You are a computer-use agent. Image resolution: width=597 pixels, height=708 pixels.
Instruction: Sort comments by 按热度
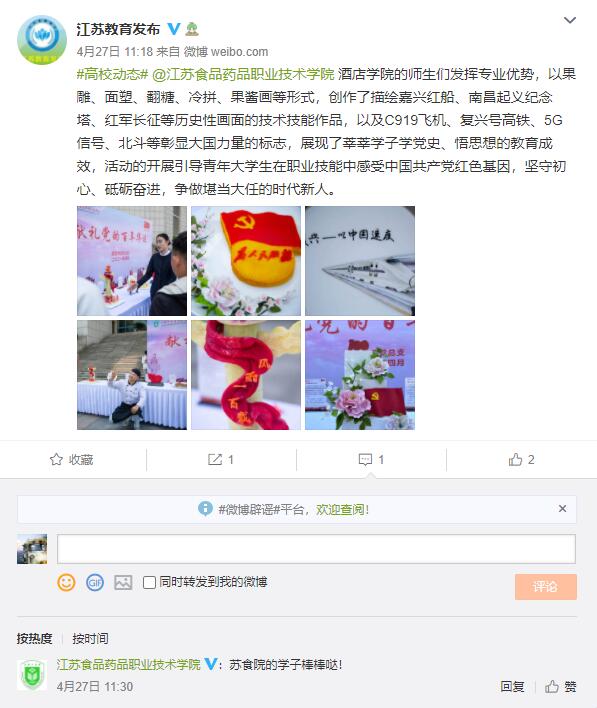pos(34,638)
